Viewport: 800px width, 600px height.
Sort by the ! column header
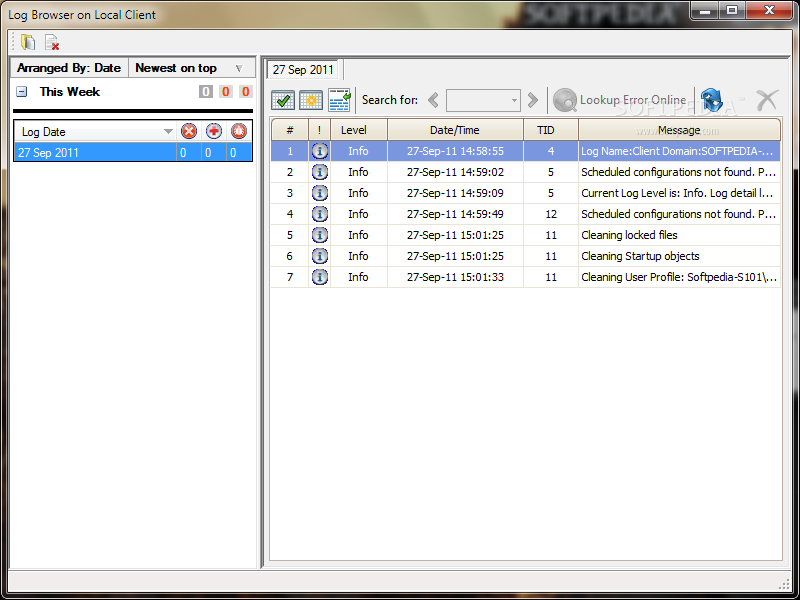[319, 130]
